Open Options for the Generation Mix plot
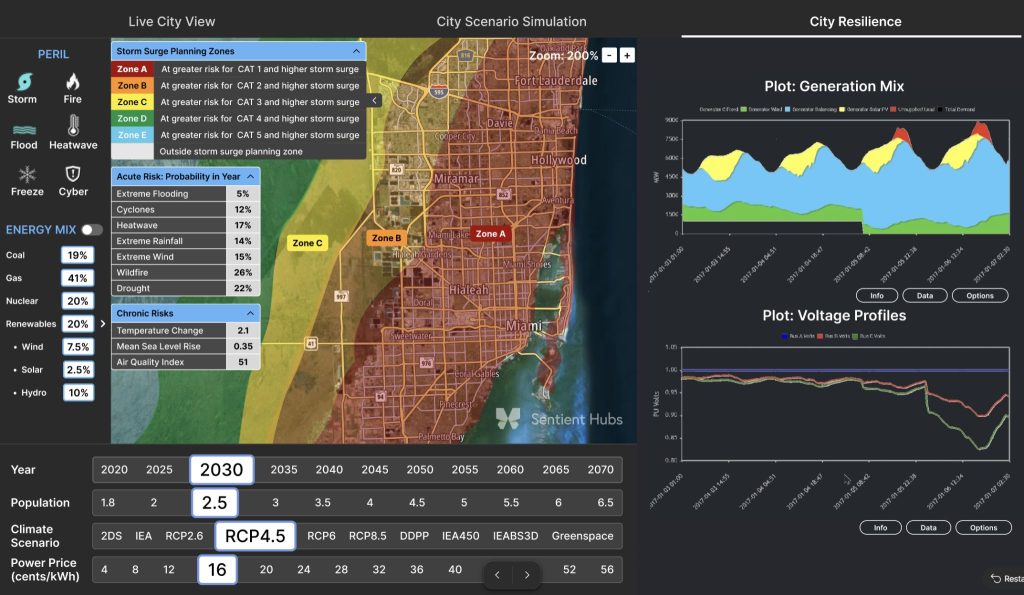The height and width of the screenshot is (595, 1024). [x=980, y=296]
